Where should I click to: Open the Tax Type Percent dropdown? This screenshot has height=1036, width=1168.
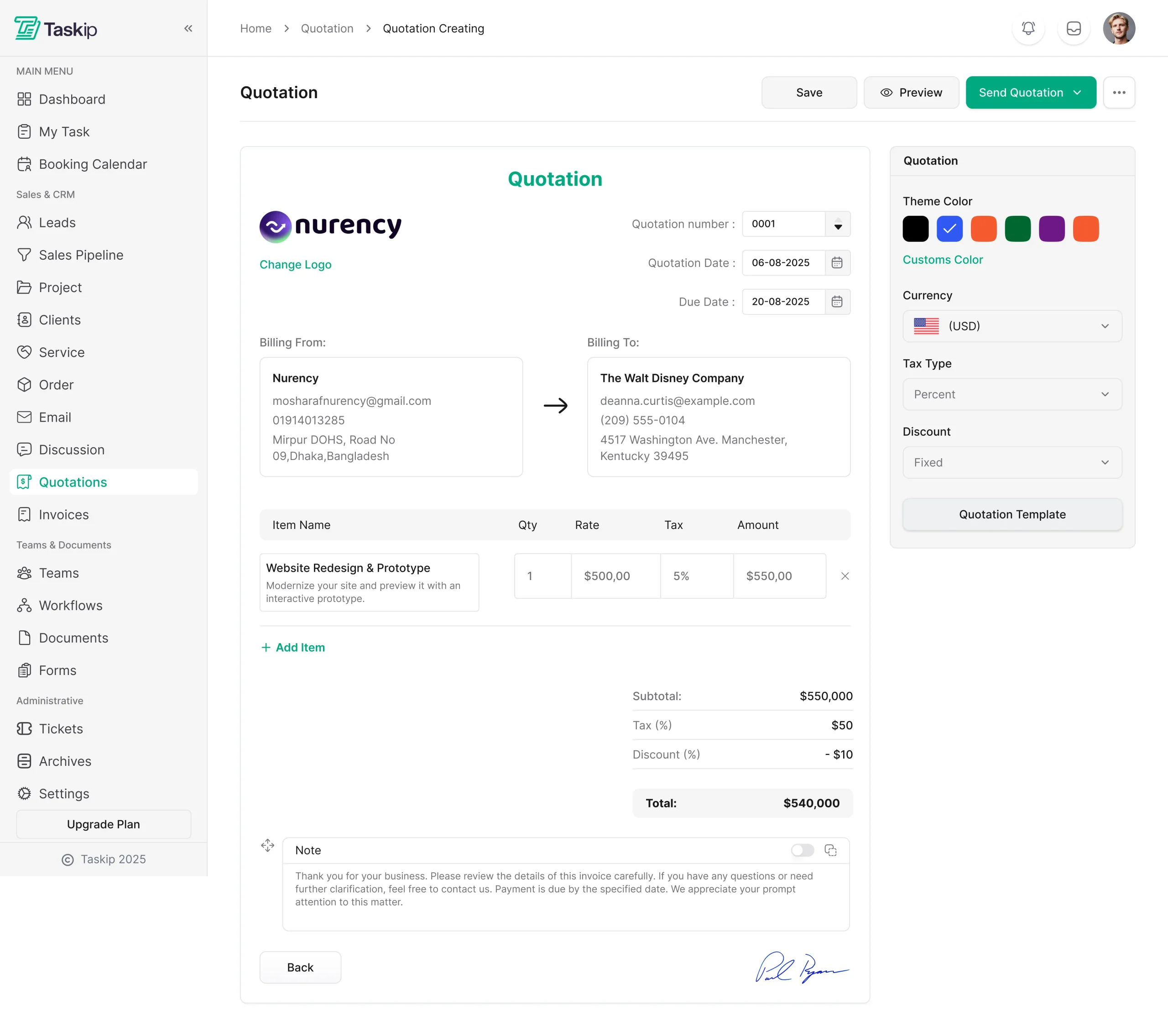pyautogui.click(x=1012, y=394)
